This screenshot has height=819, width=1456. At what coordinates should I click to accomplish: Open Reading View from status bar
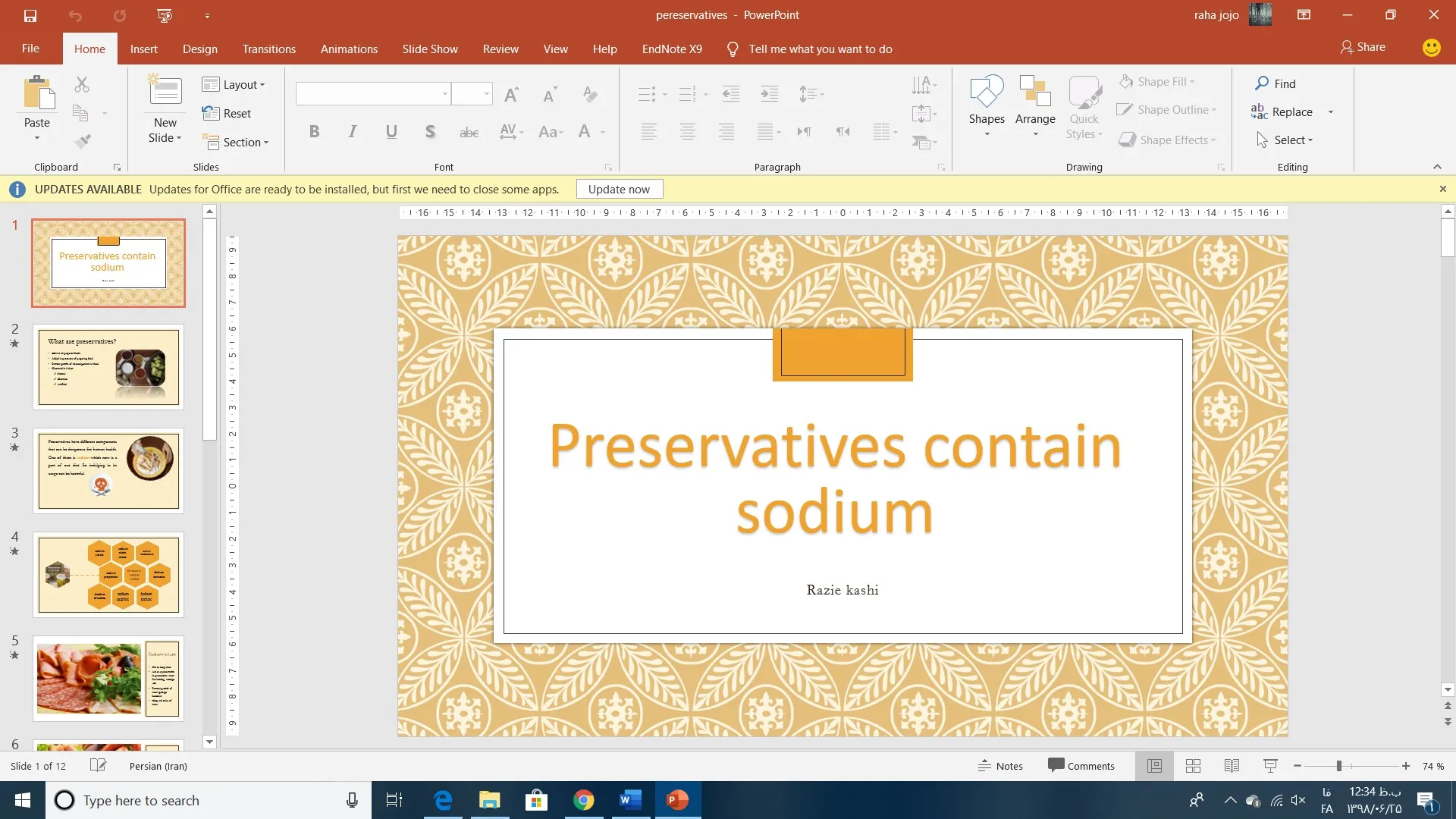point(1232,766)
